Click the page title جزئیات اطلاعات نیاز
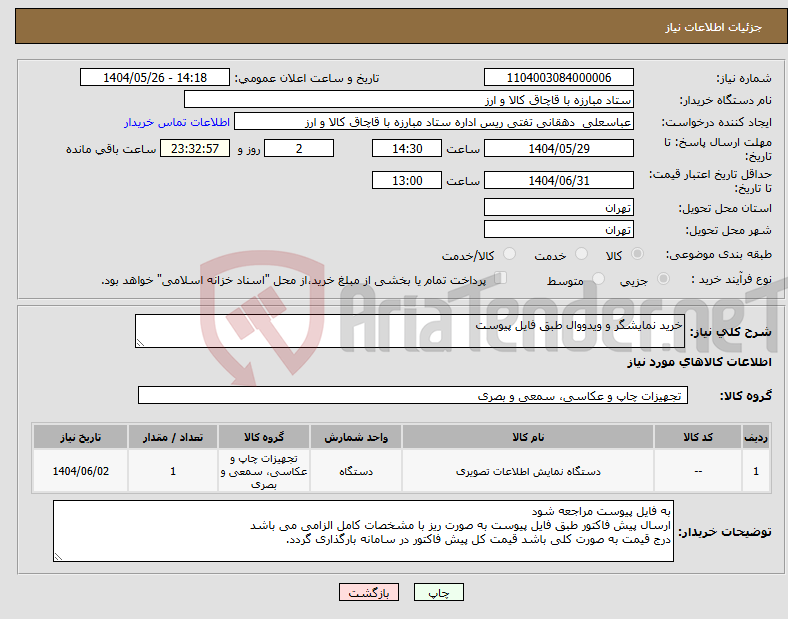This screenshot has width=788, height=619. 714,27
